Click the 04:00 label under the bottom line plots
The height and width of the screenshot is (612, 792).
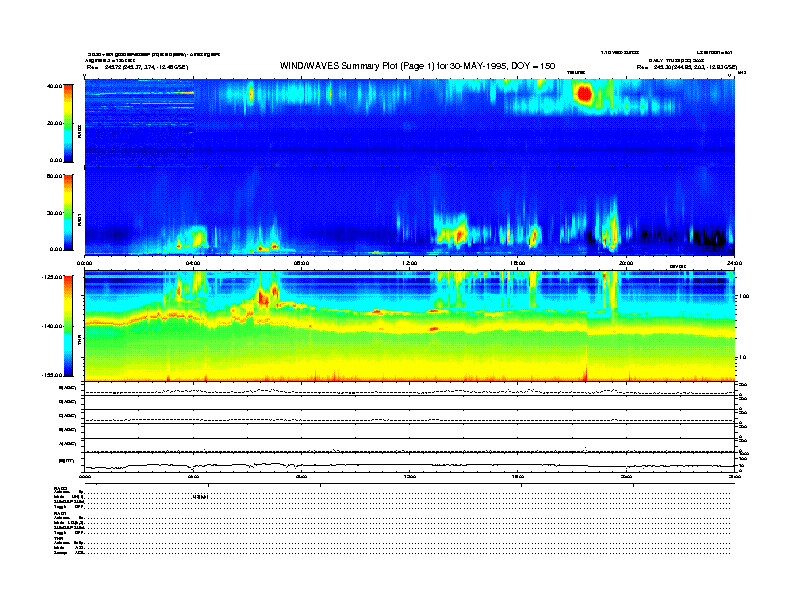(193, 476)
